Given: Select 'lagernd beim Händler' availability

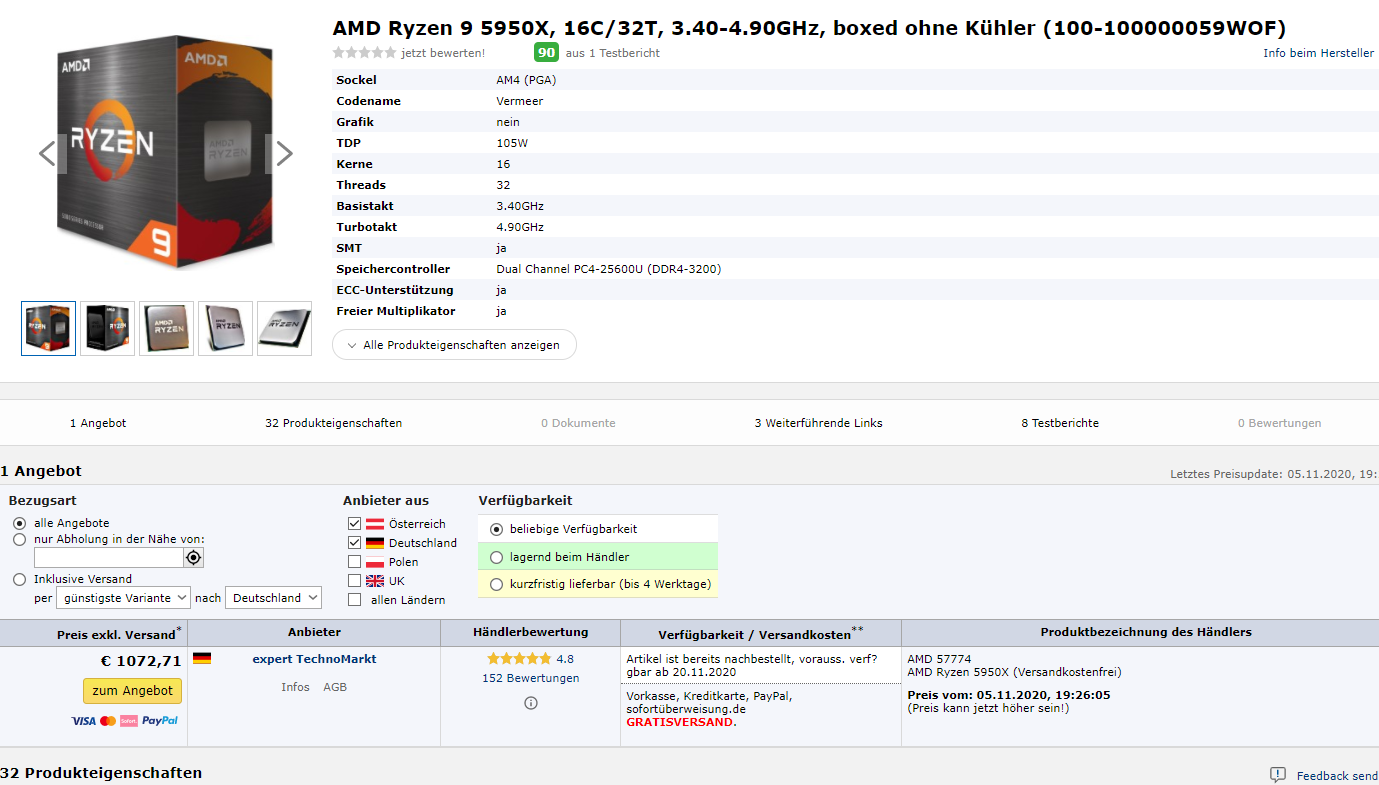Looking at the screenshot, I should [x=496, y=557].
